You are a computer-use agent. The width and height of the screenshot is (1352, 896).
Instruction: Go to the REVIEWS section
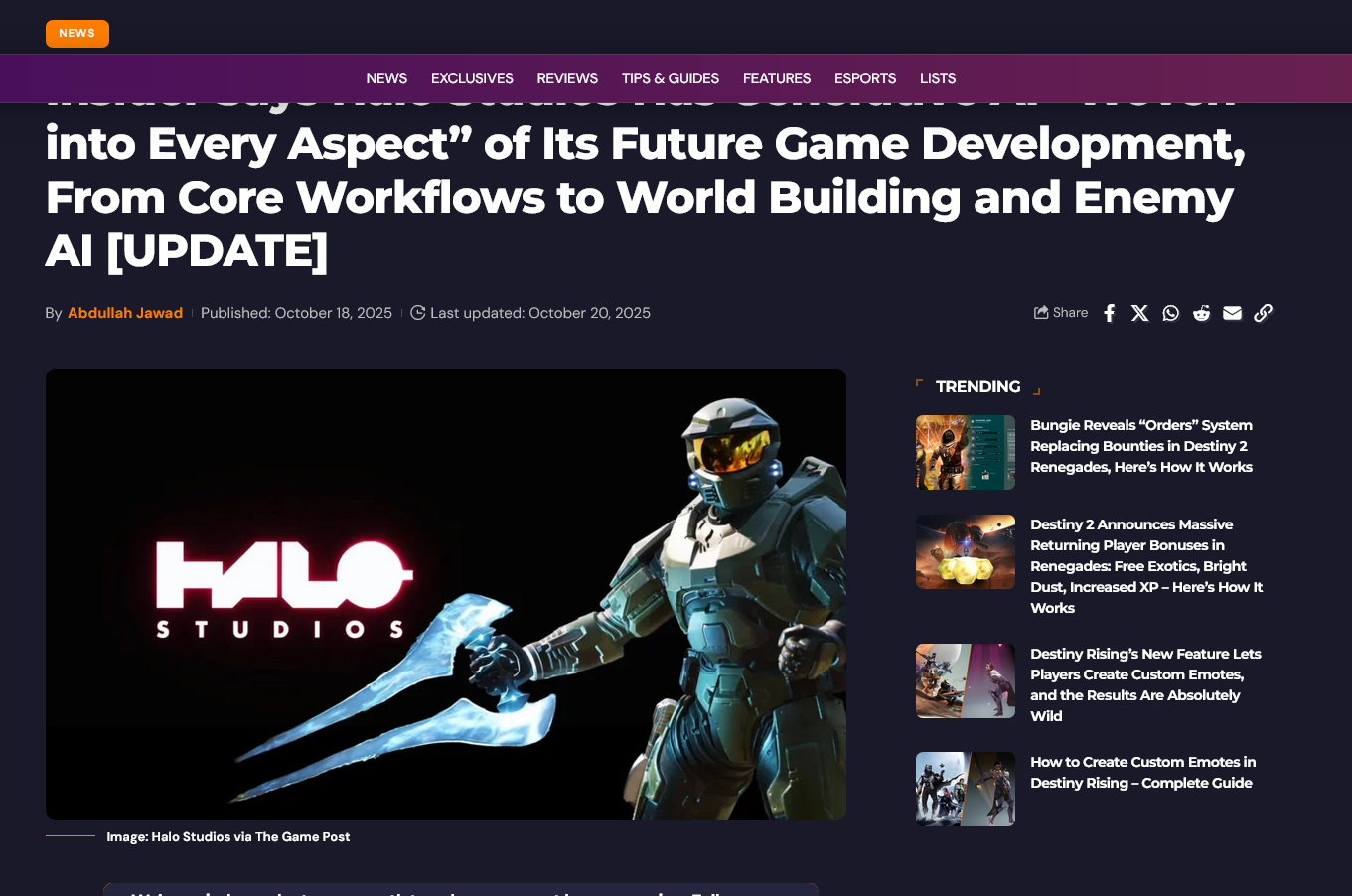pos(567,78)
